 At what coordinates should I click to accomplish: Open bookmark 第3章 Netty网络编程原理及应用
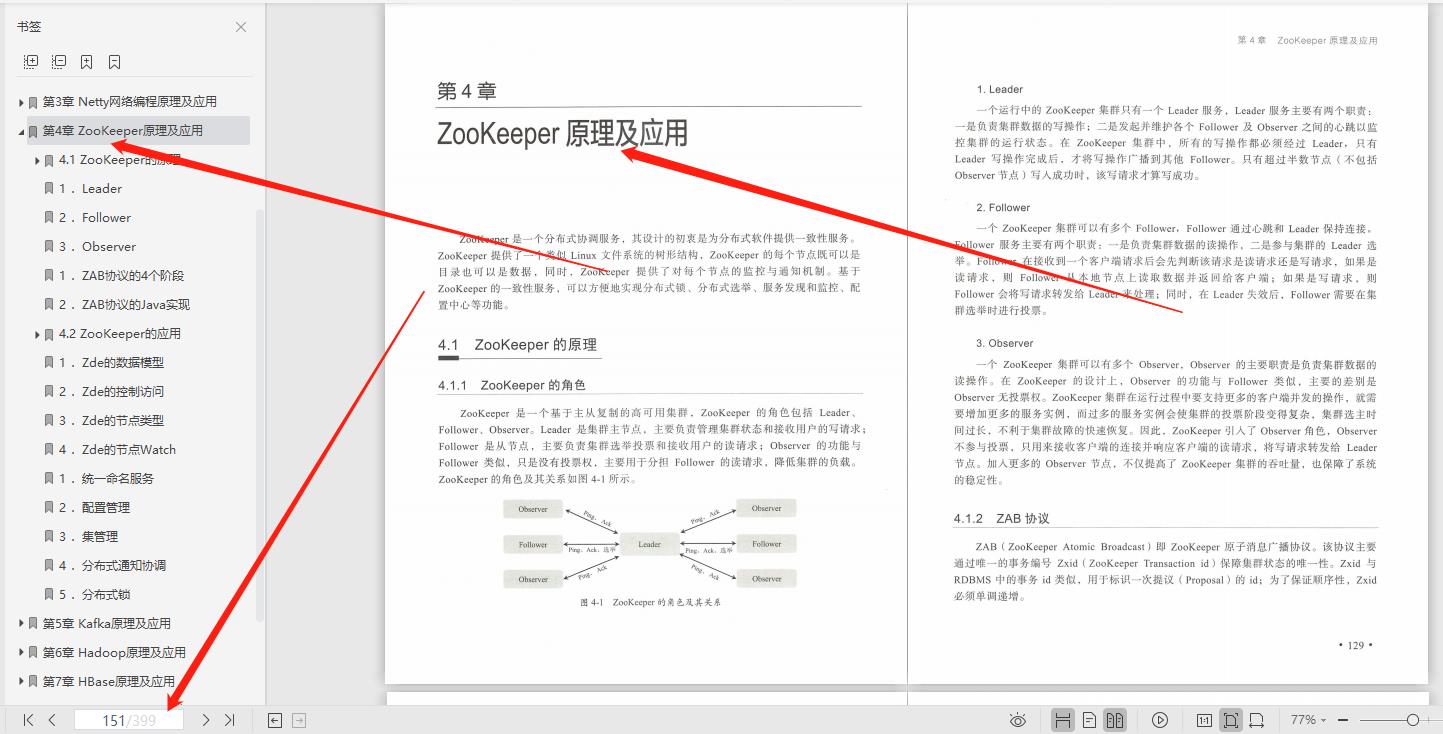pyautogui.click(x=129, y=102)
